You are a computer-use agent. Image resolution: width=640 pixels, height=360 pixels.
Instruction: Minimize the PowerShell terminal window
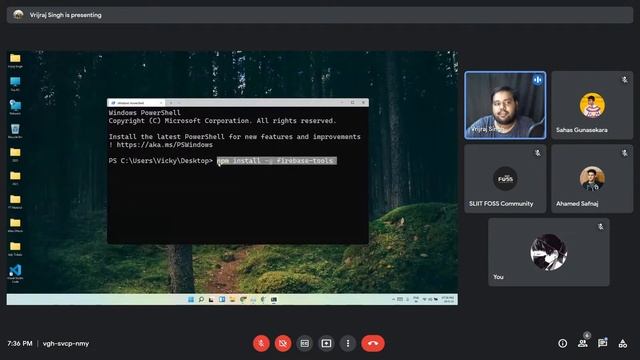342,102
